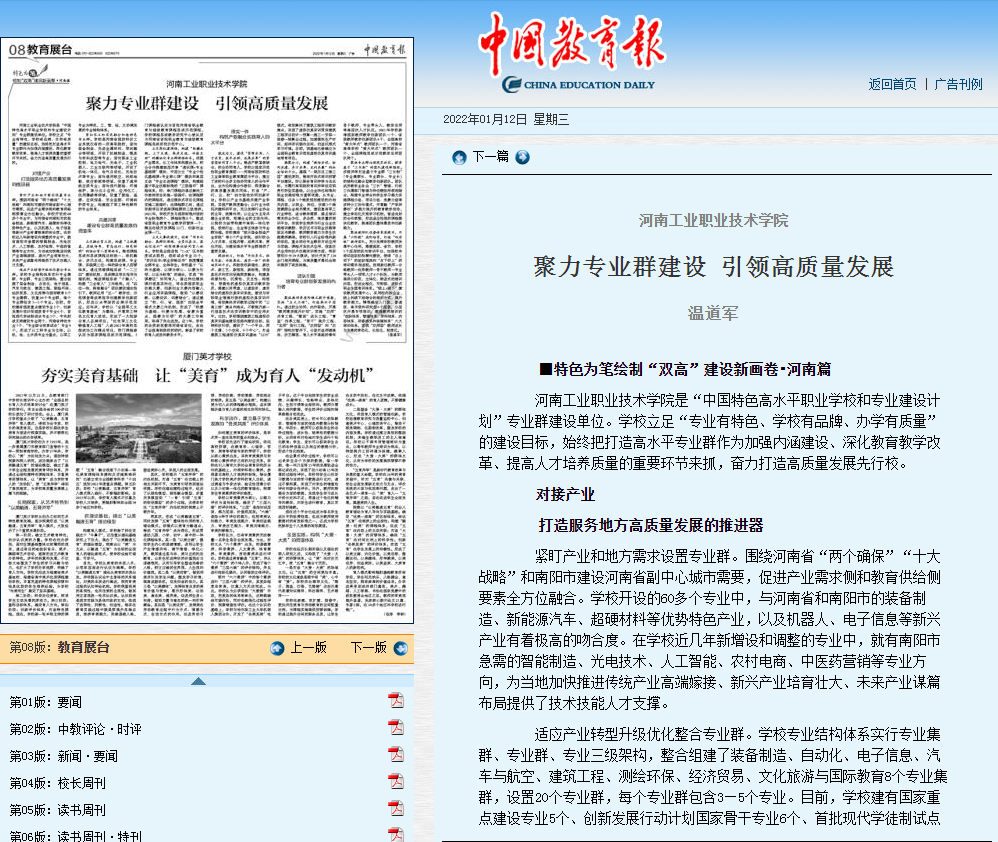Click 聚力专业群建设 headline in page thumbnail
Viewport: 998px width, 842px height.
point(207,103)
